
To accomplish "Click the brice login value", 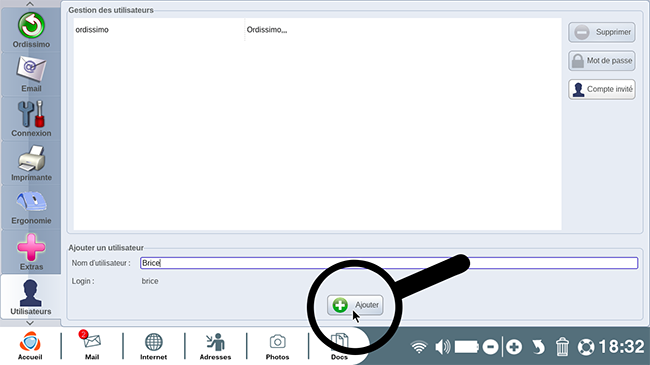I will [x=150, y=281].
